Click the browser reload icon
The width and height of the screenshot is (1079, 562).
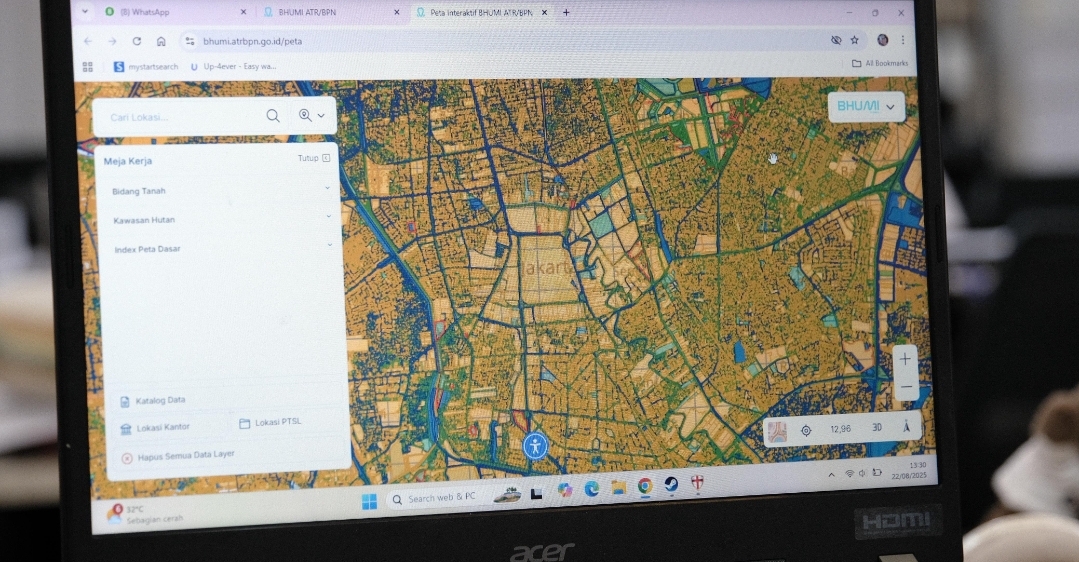point(136,41)
